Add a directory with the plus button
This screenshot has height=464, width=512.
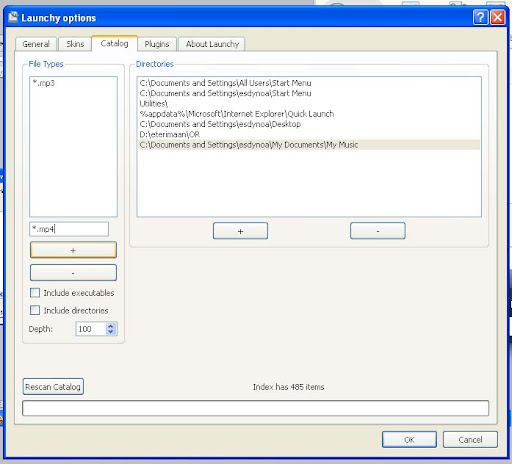point(240,231)
